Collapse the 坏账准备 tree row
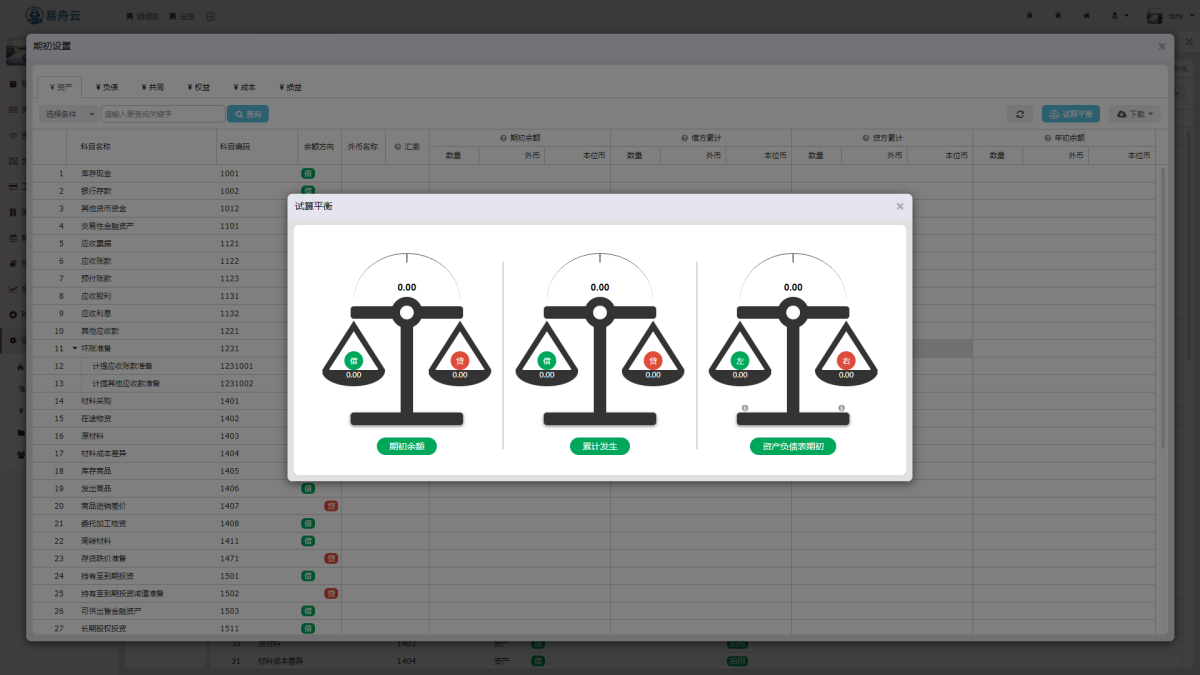Viewport: 1200px width, 675px height. click(74, 348)
